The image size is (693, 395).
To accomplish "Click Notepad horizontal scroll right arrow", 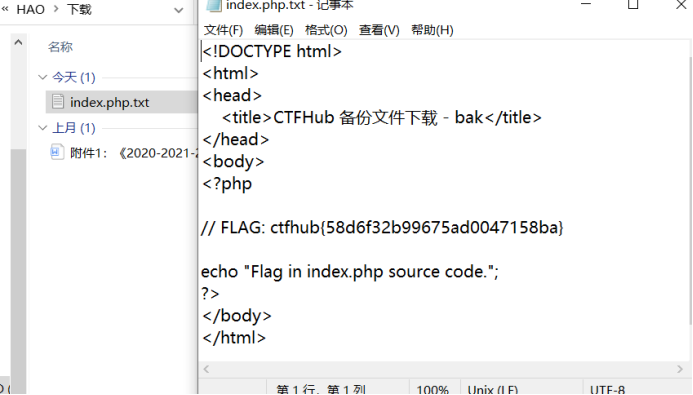I will click(680, 368).
